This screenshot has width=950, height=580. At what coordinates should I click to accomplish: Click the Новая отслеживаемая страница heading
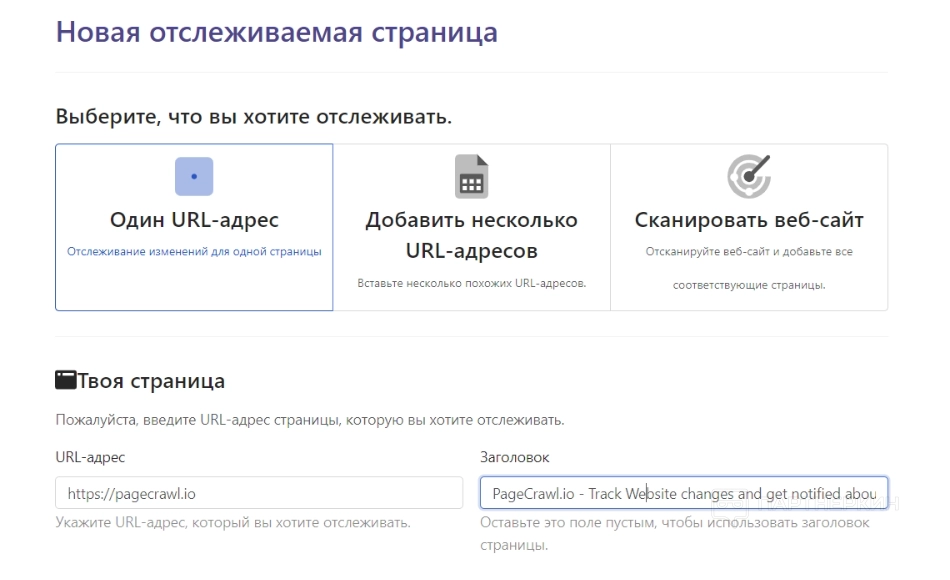277,32
